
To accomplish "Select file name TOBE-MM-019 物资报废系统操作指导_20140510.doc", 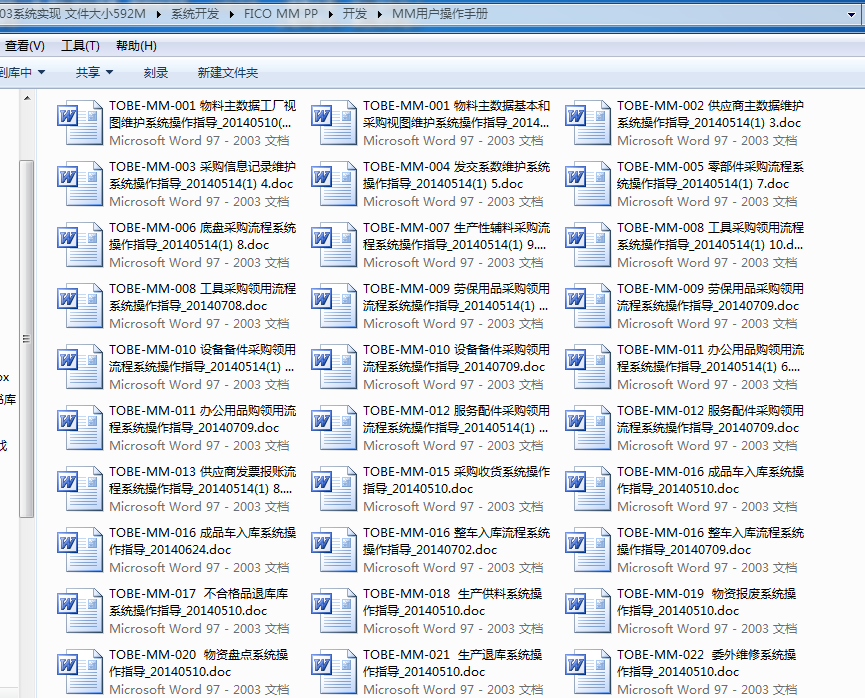I will (x=706, y=602).
